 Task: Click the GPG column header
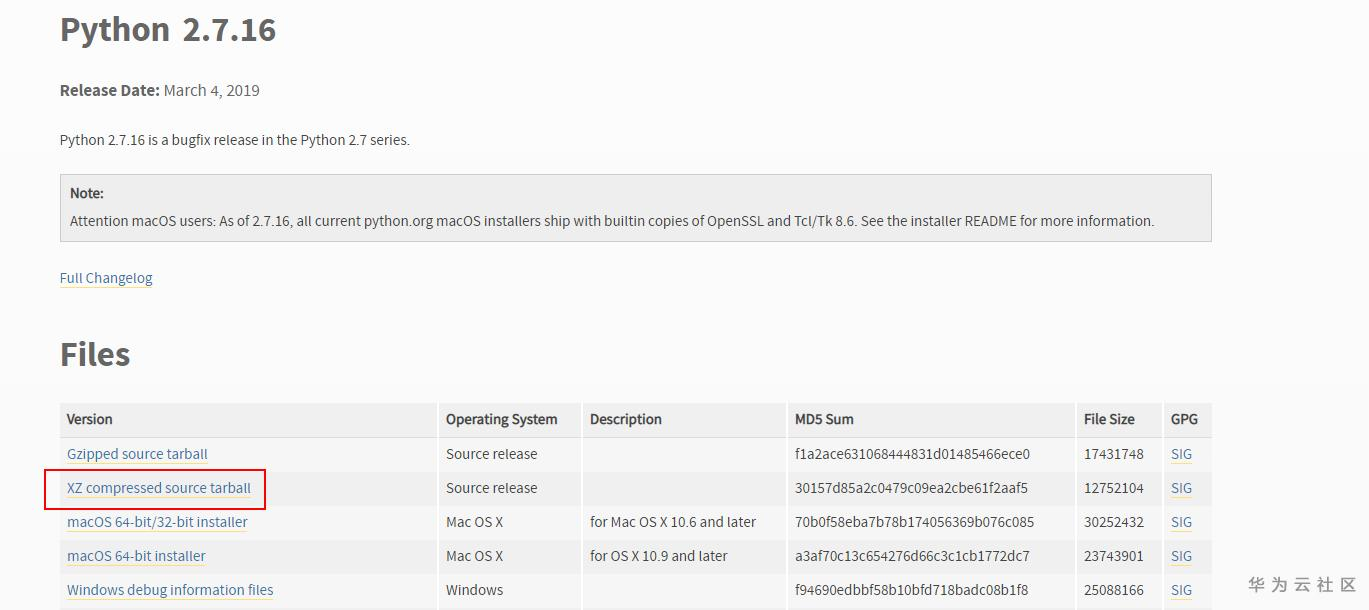pos(1184,419)
